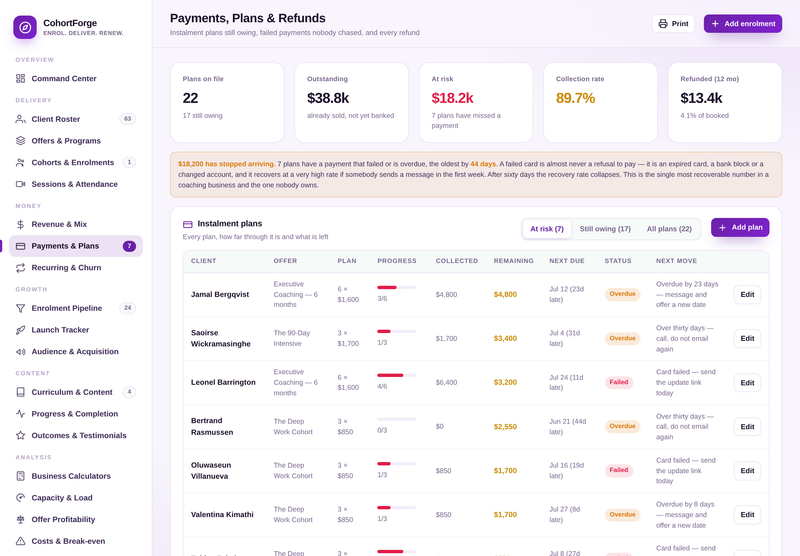Click Jamal Bergqvist's 3/6 progress bar
This screenshot has width=800, height=556.
pyautogui.click(x=396, y=288)
